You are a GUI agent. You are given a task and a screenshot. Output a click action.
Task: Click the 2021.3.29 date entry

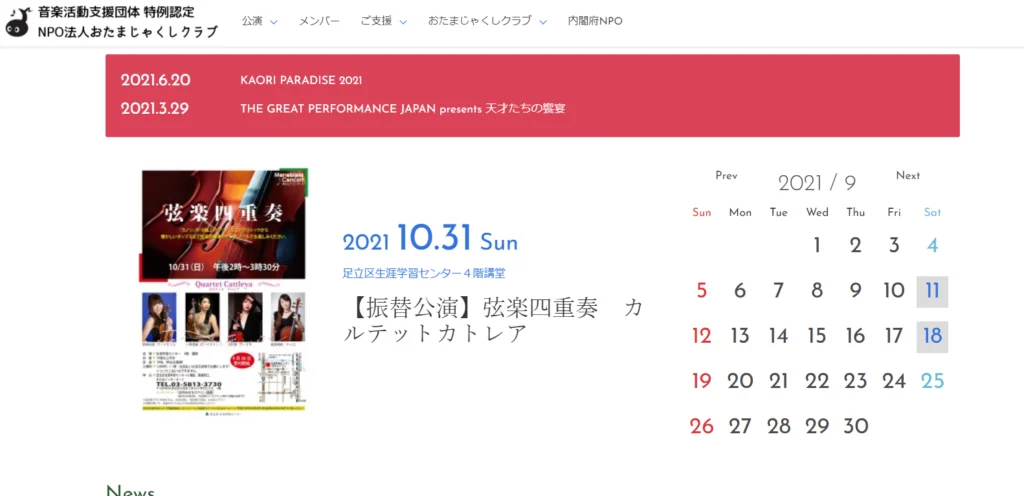click(x=155, y=109)
